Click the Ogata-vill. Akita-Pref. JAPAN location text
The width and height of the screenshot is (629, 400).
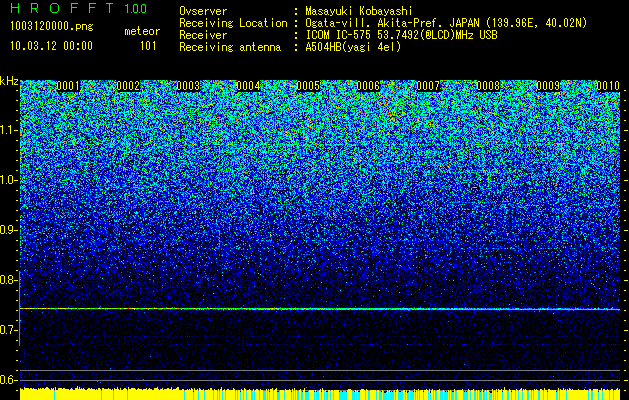446,23
